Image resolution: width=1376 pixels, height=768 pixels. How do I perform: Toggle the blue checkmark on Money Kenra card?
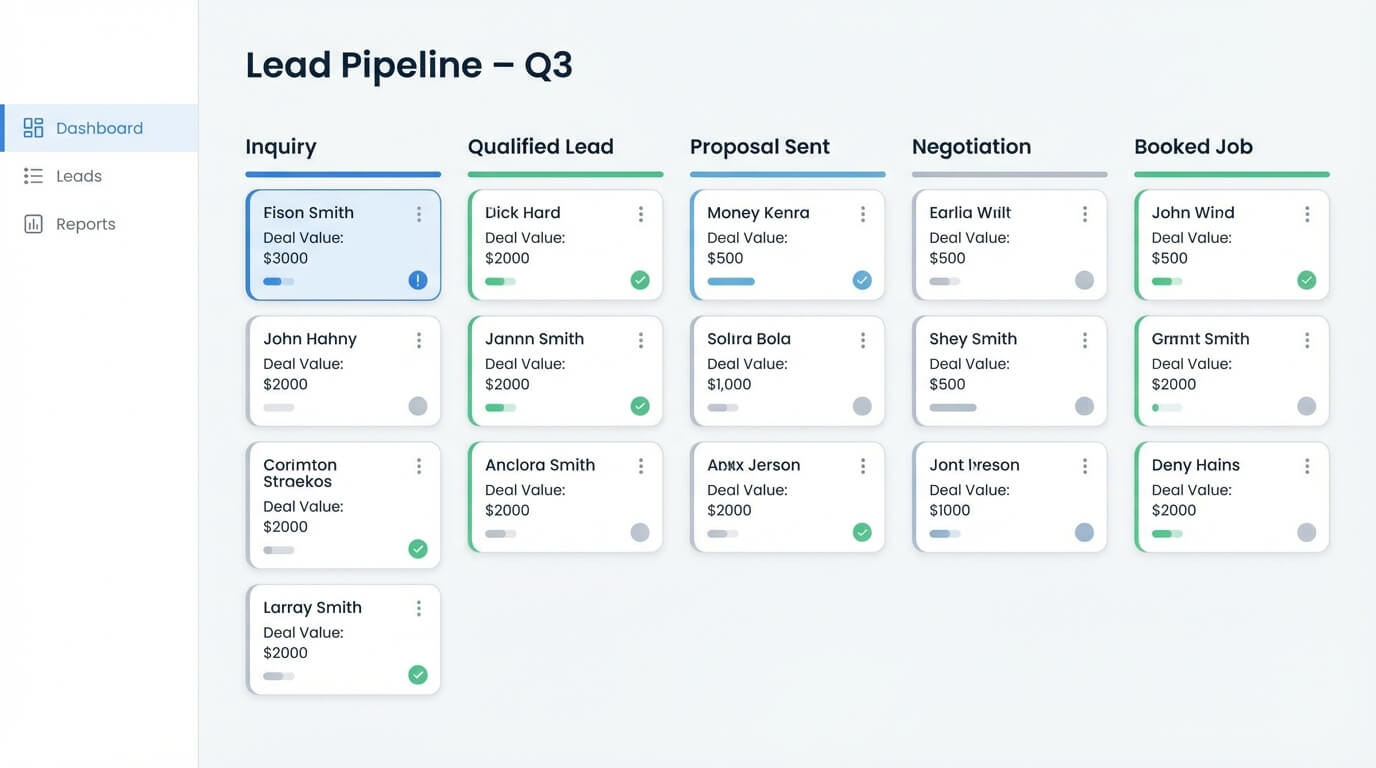[x=862, y=280]
